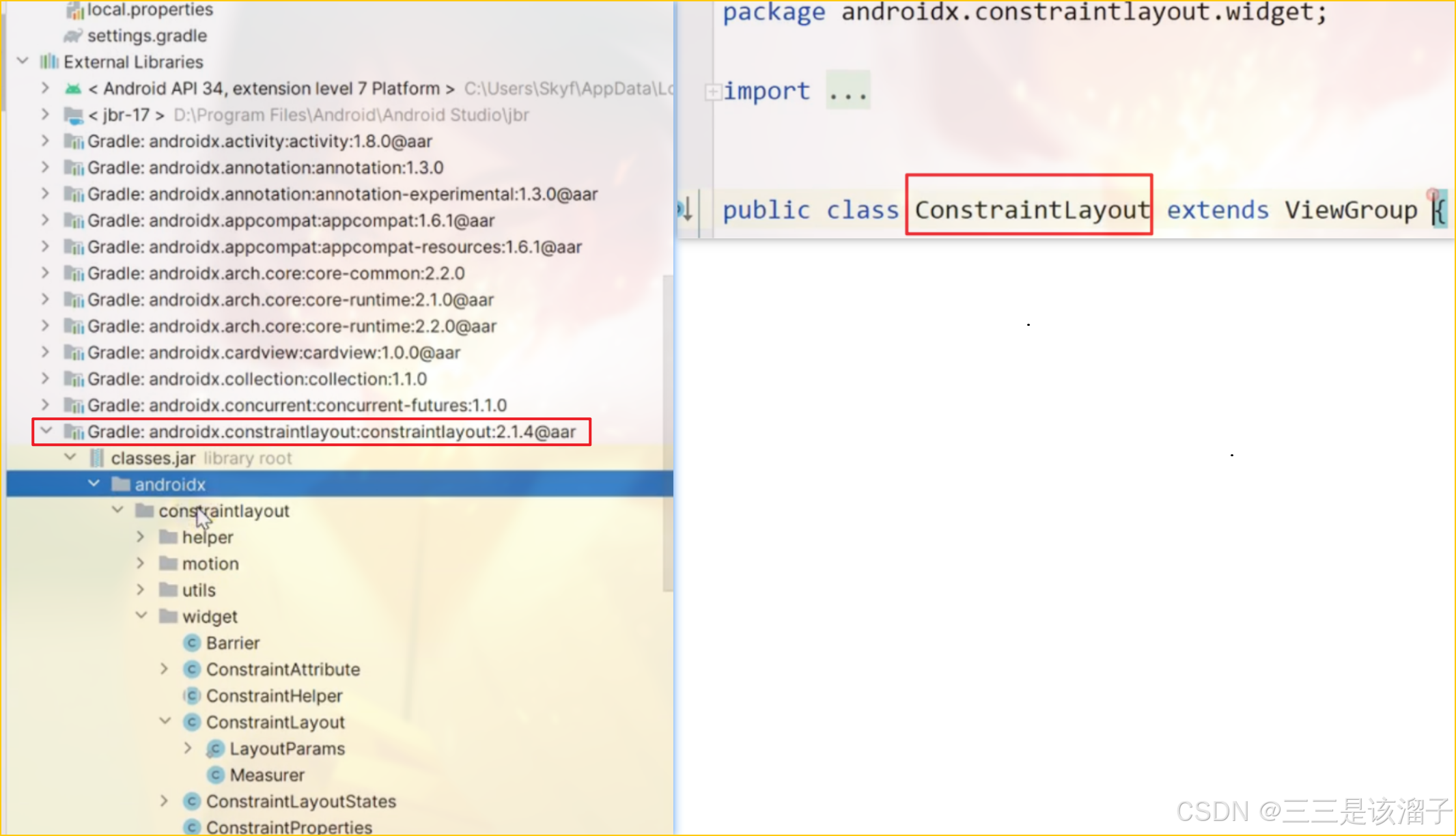Expand concurrent-futures:1.1.0 library

coord(45,405)
